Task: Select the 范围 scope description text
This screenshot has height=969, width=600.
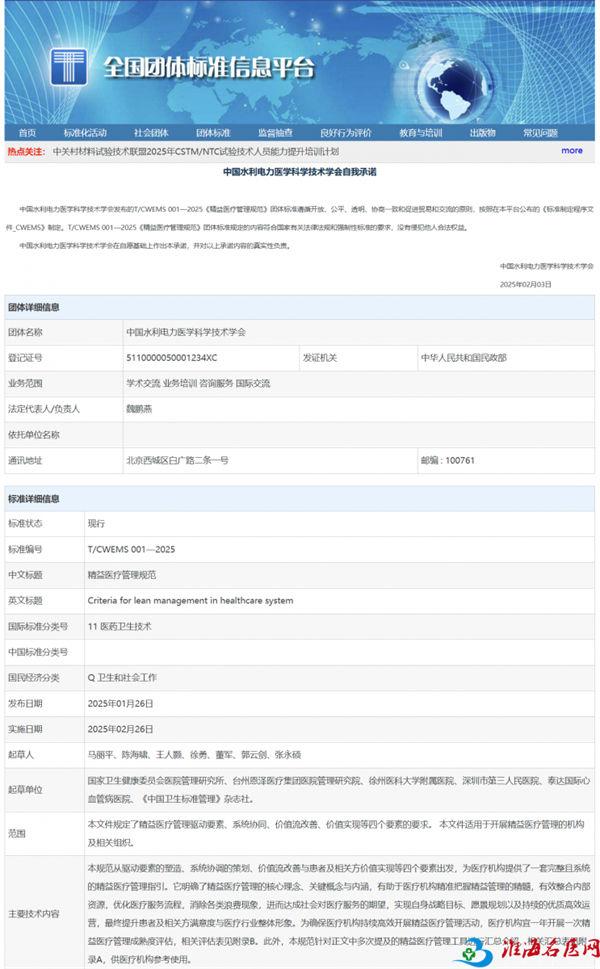Action: point(336,833)
